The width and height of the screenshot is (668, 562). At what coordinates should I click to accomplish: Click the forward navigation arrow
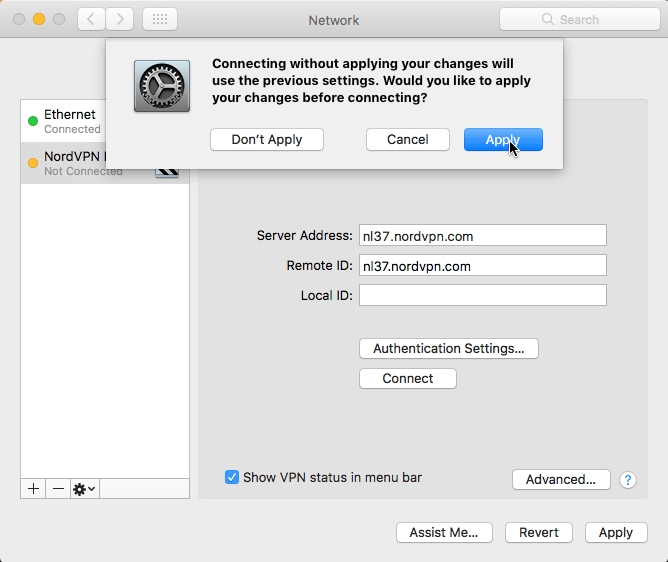click(x=119, y=19)
